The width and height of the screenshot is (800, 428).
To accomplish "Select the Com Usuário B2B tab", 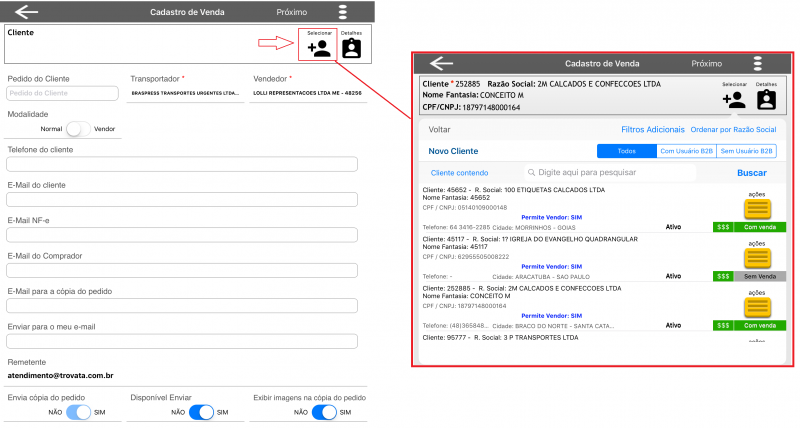I will (x=686, y=151).
